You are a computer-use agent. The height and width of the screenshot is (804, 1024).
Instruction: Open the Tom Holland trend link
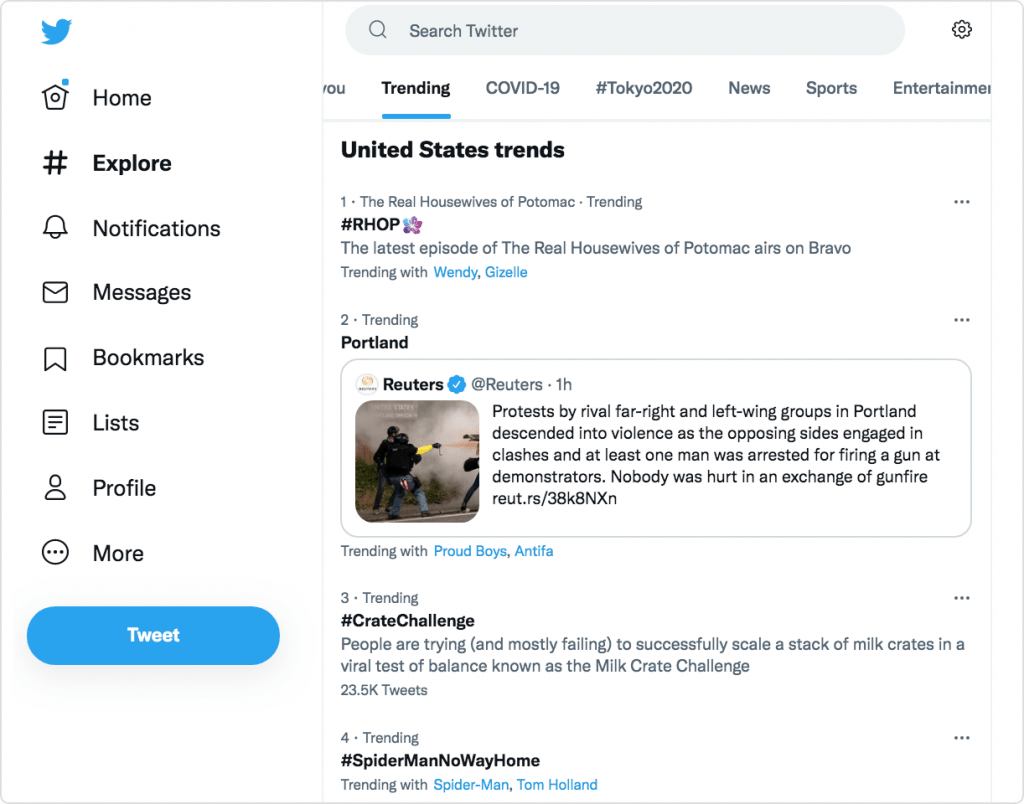coord(557,785)
